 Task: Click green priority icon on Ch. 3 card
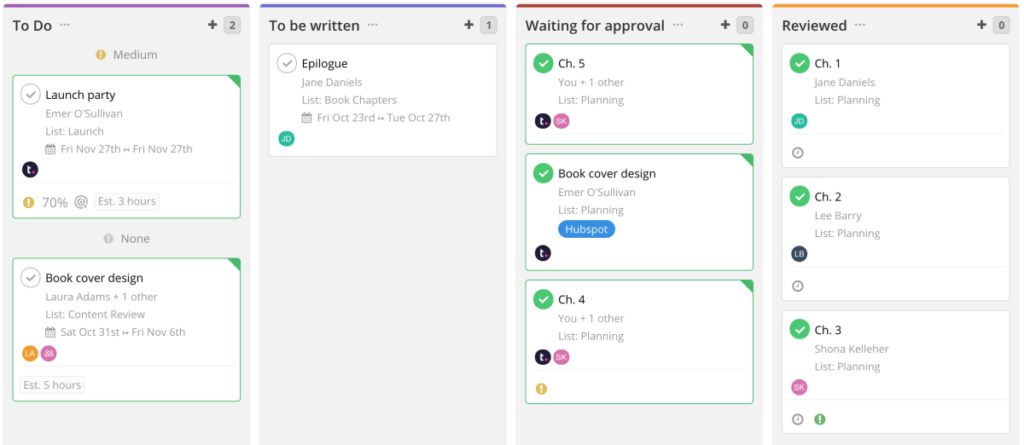[x=820, y=419]
